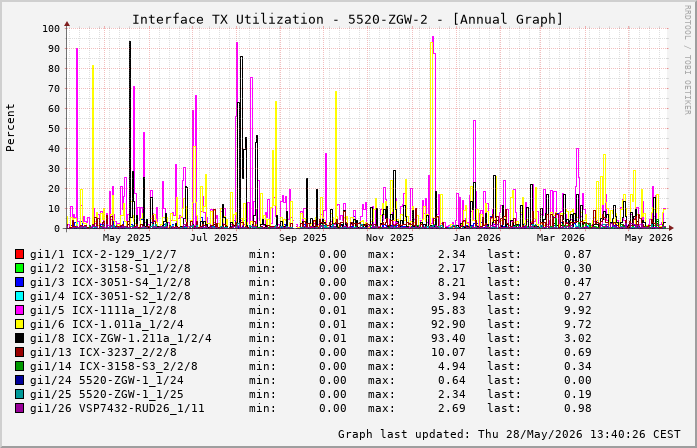Screen dimensions: 697x448
Task: Click legend label gi1/26 VSP7432-RUD26_1/11
Action: pos(117,408)
